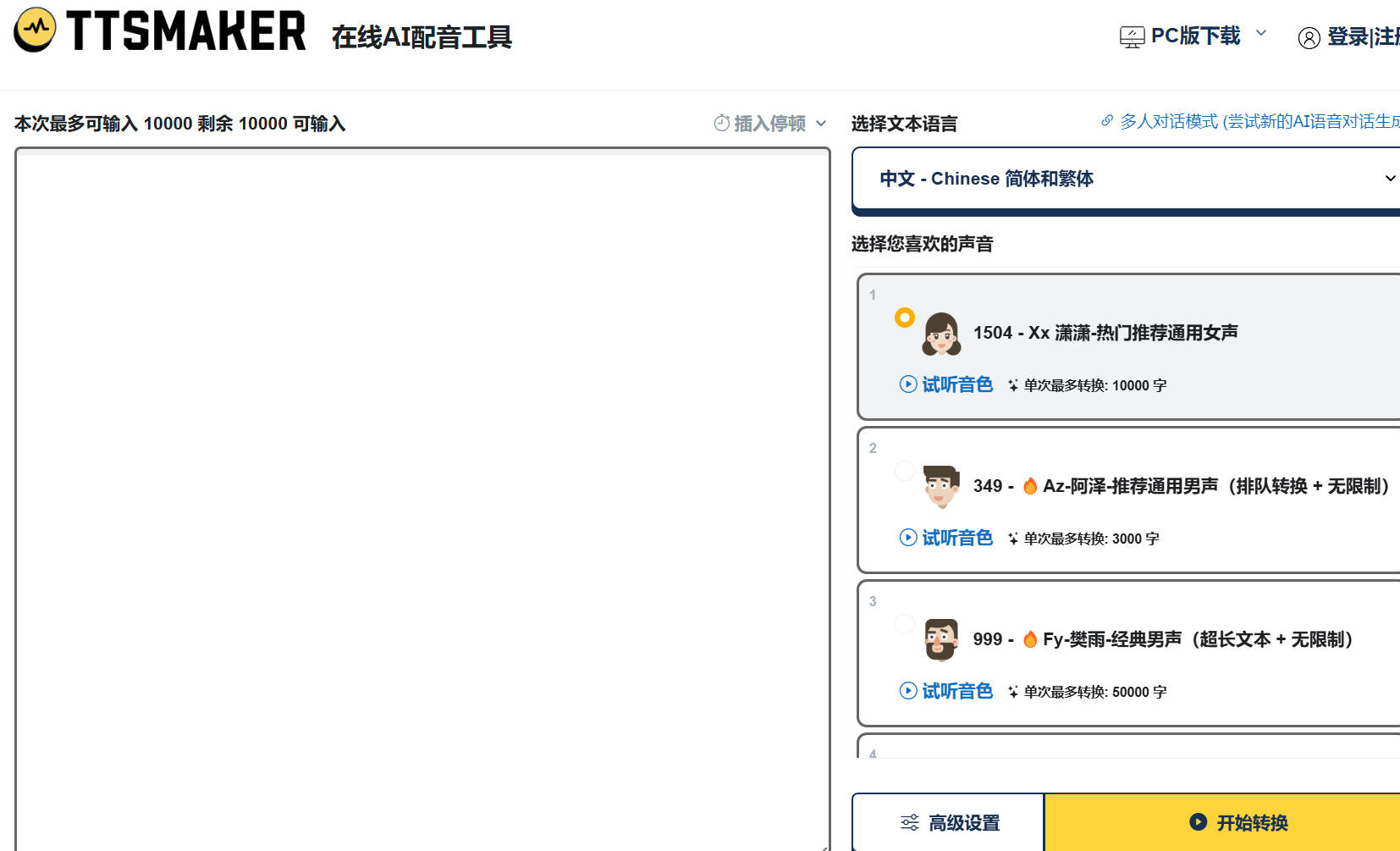
Task: Play the 试听音色 preview for voice 999
Action: (946, 691)
